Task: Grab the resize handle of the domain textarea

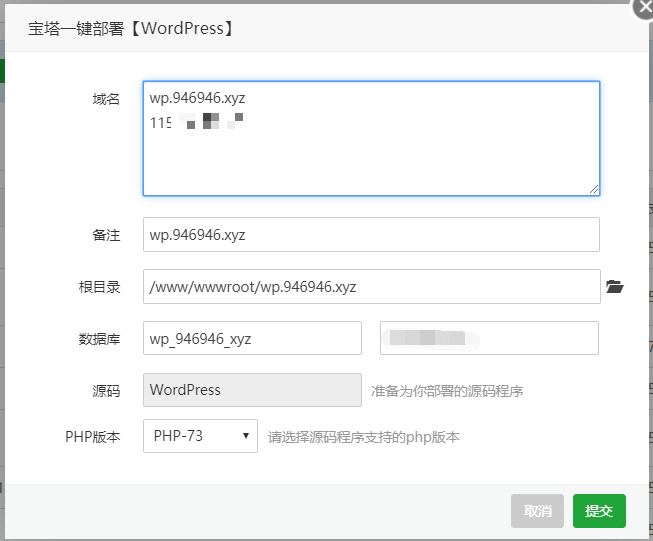Action: click(x=594, y=189)
